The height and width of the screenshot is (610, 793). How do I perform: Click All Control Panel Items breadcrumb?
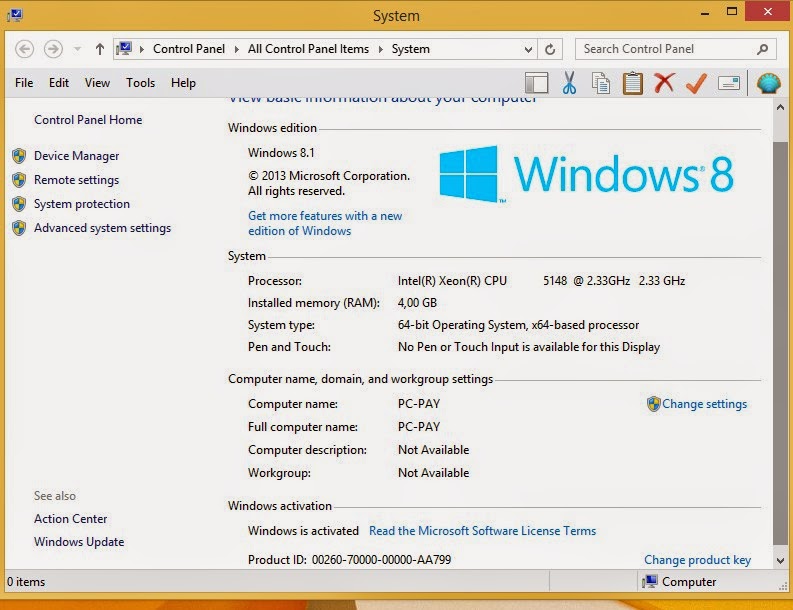point(308,49)
